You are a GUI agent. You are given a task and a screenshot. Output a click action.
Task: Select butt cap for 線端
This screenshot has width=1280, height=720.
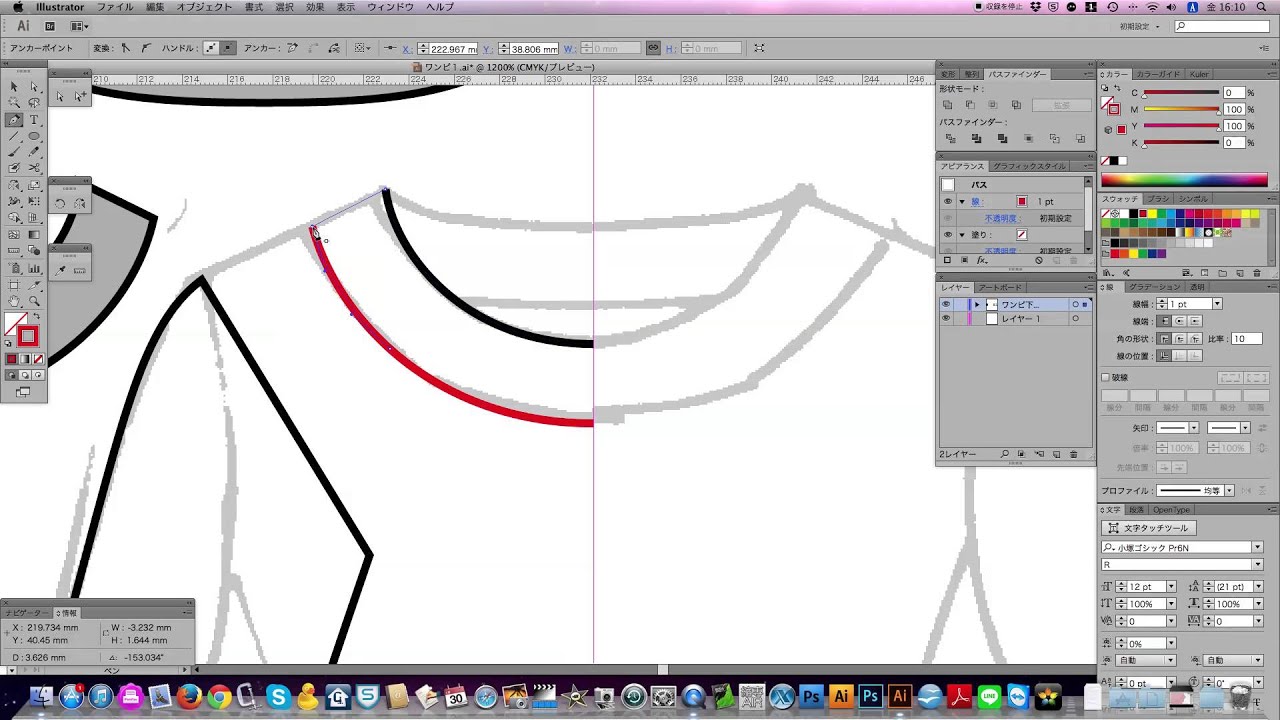1164,321
